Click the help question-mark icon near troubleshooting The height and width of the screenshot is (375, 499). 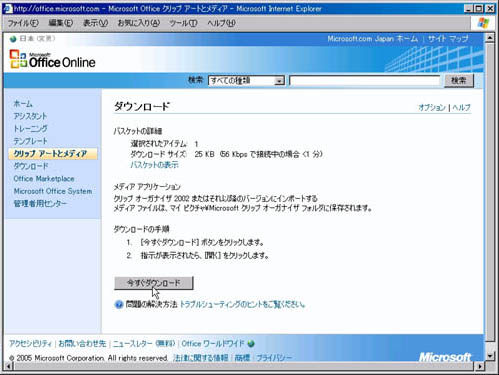click(119, 304)
